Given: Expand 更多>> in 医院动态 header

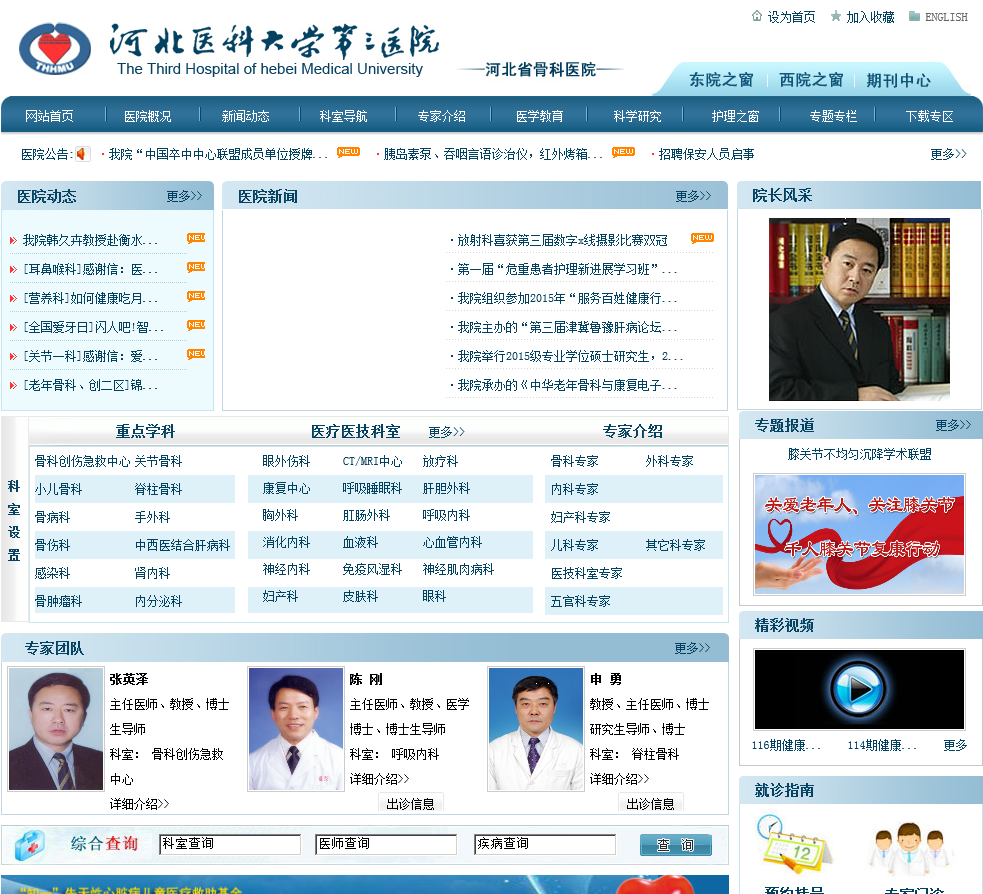Looking at the screenshot, I should pyautogui.click(x=184, y=196).
